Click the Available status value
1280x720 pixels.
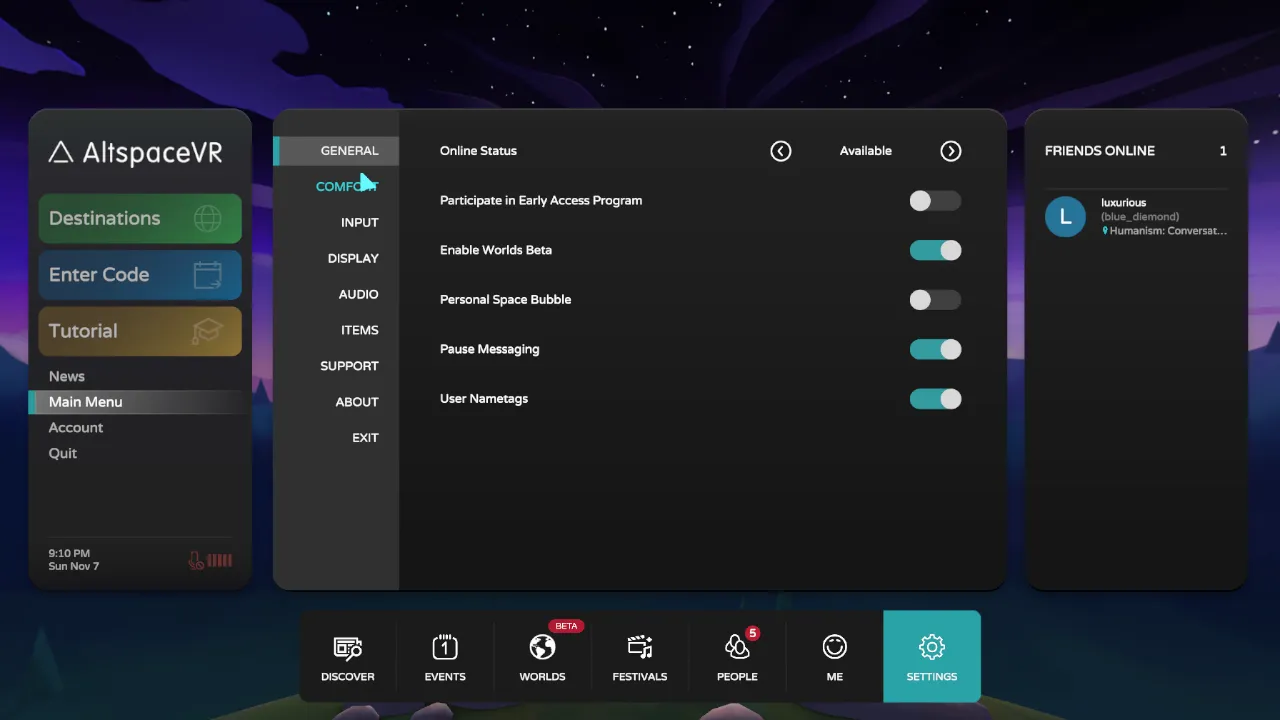866,151
